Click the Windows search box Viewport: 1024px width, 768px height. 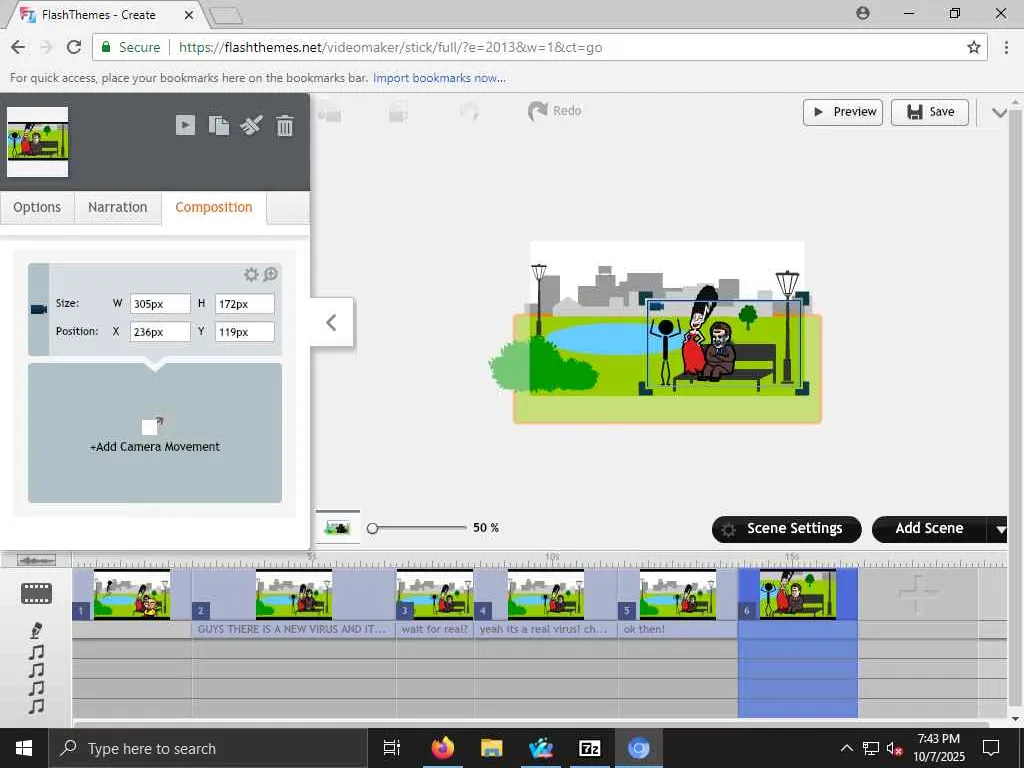208,748
